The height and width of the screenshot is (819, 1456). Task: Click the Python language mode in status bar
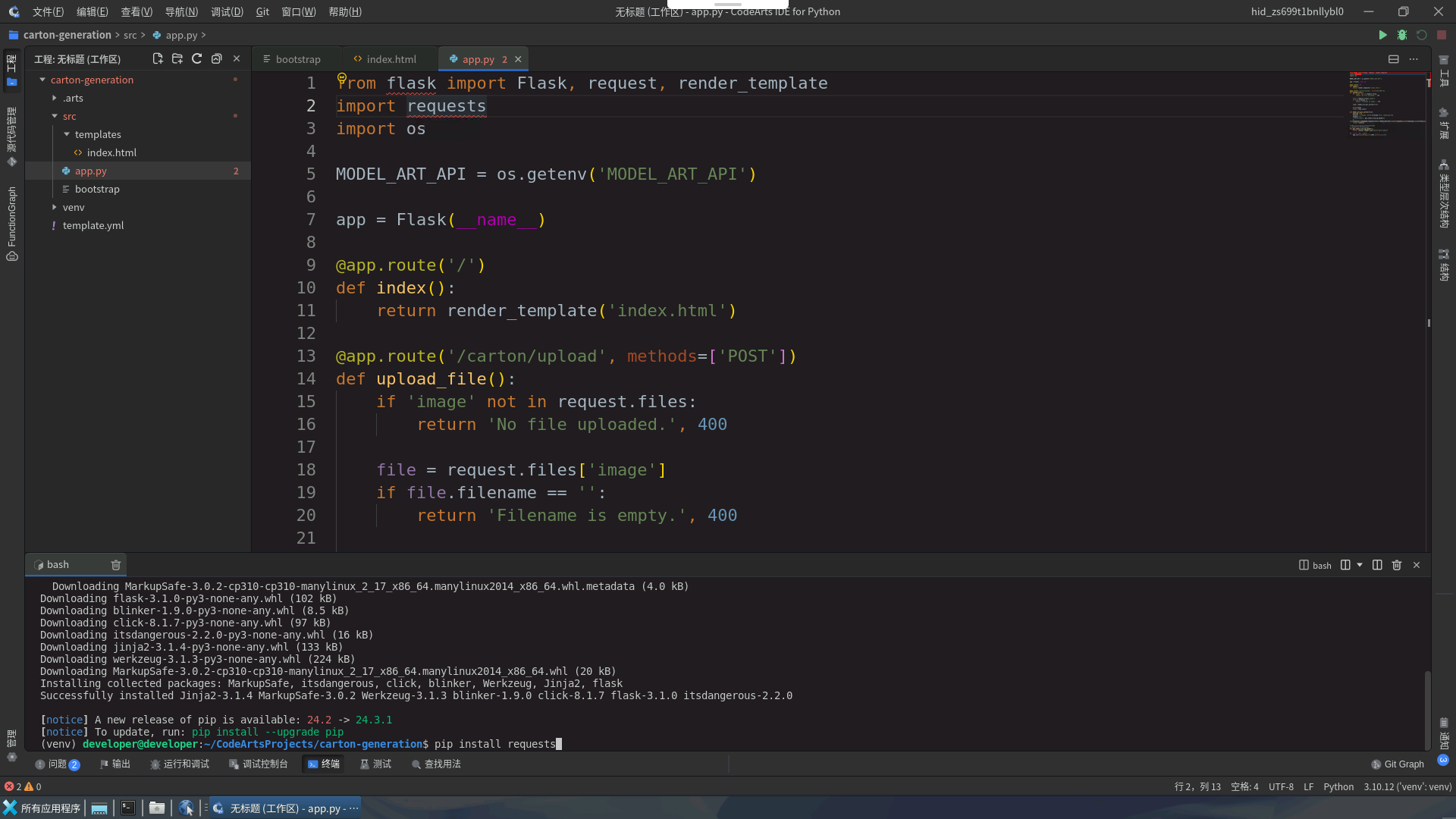[x=1338, y=787]
